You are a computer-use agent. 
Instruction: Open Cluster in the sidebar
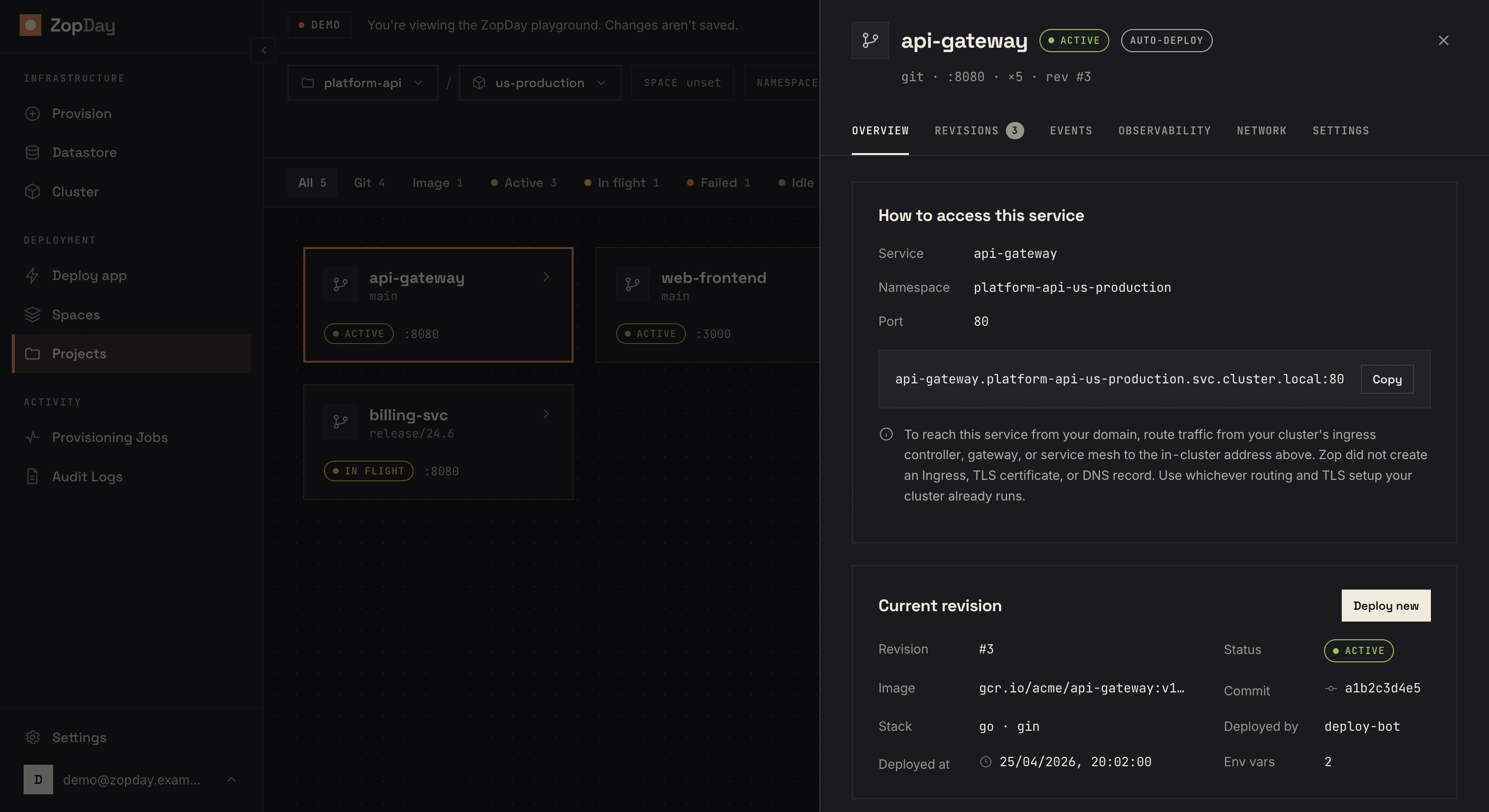coord(131,192)
